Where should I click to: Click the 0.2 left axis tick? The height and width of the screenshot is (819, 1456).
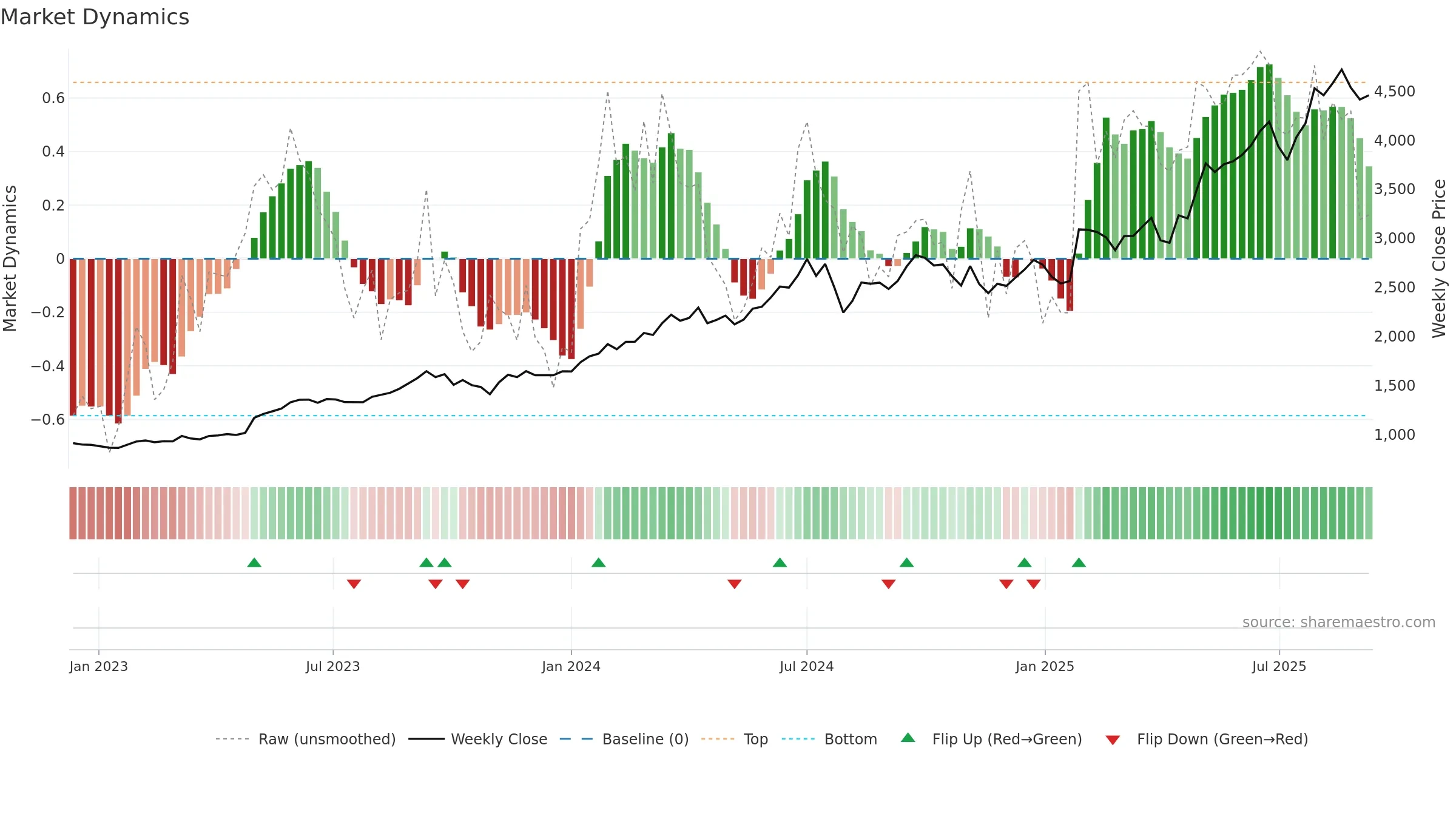(x=53, y=205)
